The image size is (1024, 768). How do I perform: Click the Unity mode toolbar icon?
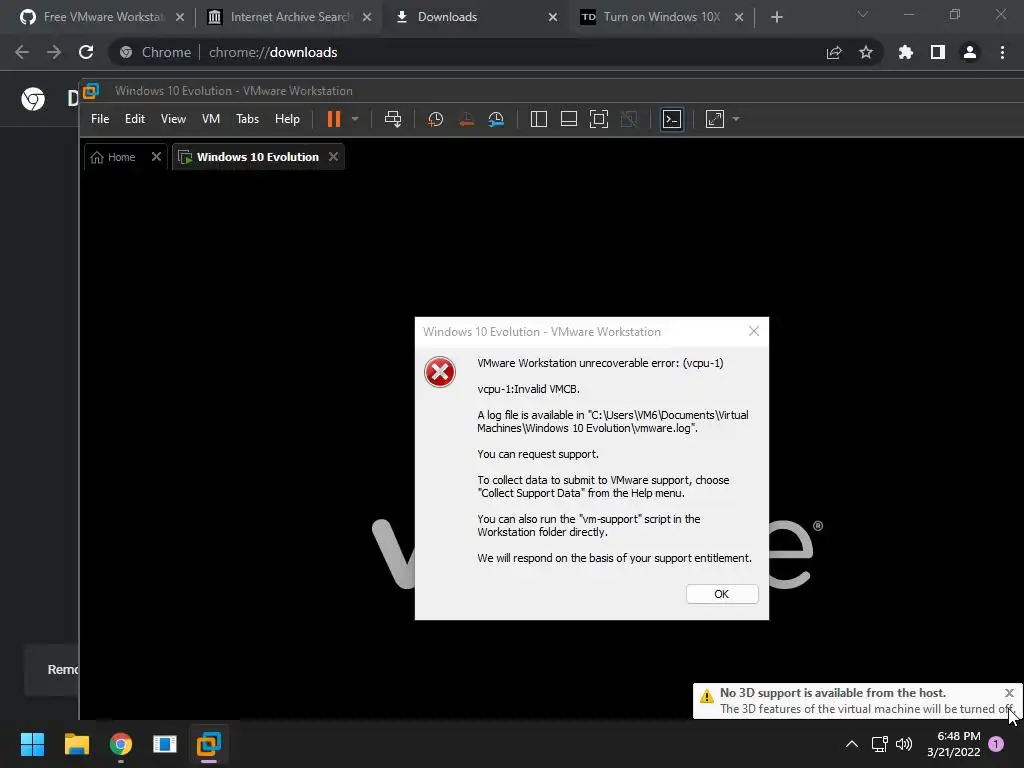click(629, 119)
